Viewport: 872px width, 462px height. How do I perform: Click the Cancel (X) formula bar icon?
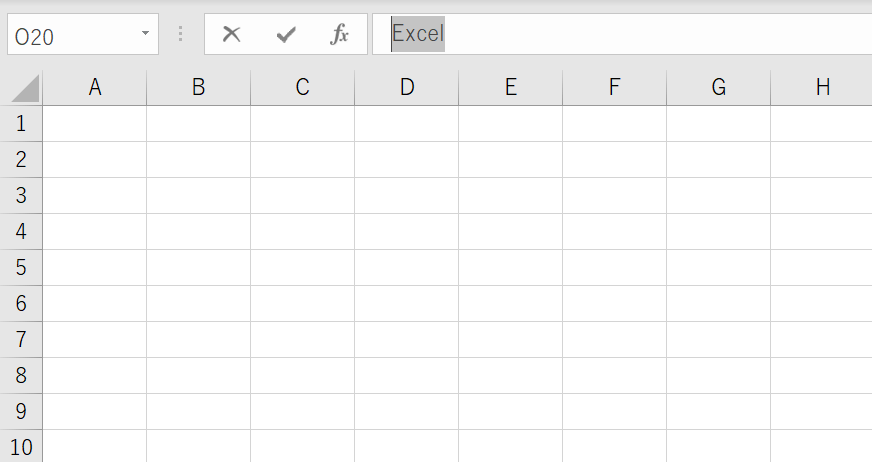[x=232, y=34]
